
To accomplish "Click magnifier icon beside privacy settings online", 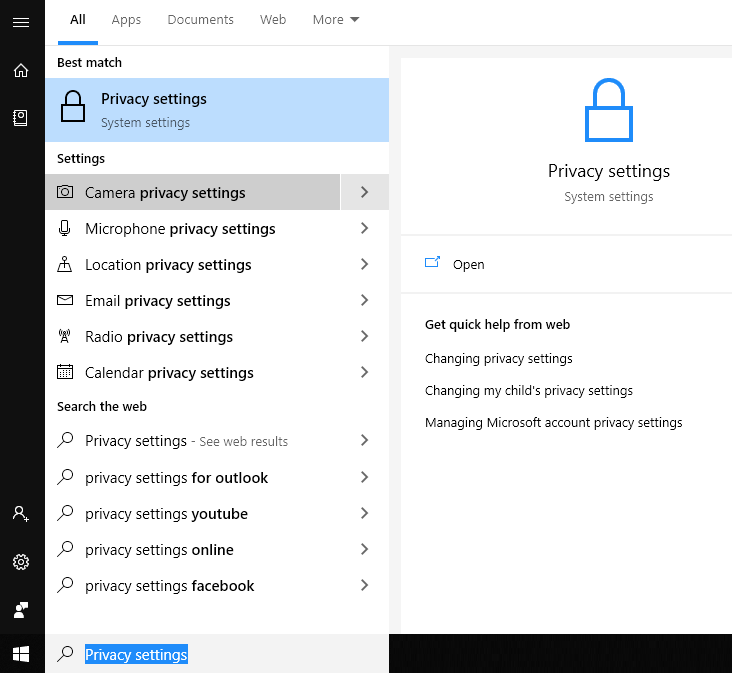I will 65,549.
